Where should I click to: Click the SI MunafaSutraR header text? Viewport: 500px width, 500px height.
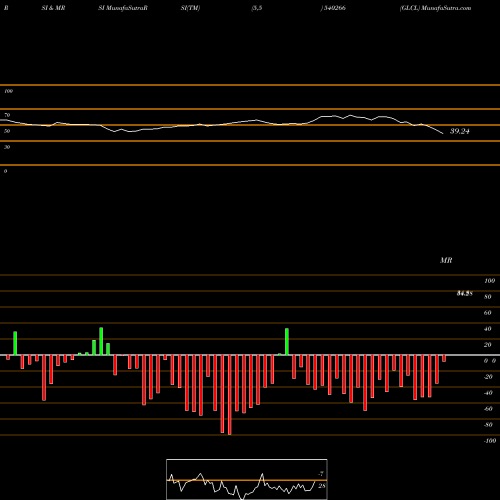(x=123, y=8)
